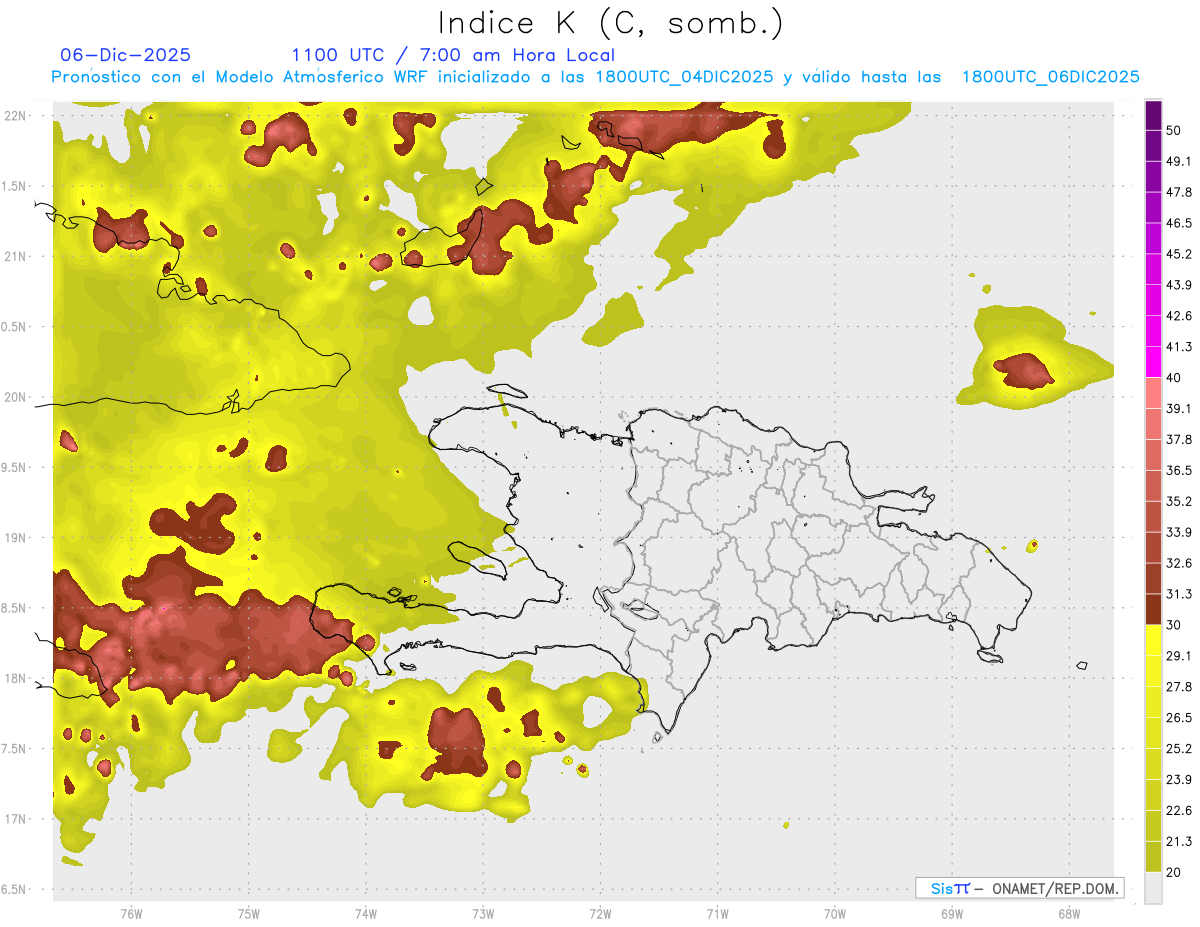Click the colorbar value 27.8
This screenshot has width=1200, height=927.
1180,686
